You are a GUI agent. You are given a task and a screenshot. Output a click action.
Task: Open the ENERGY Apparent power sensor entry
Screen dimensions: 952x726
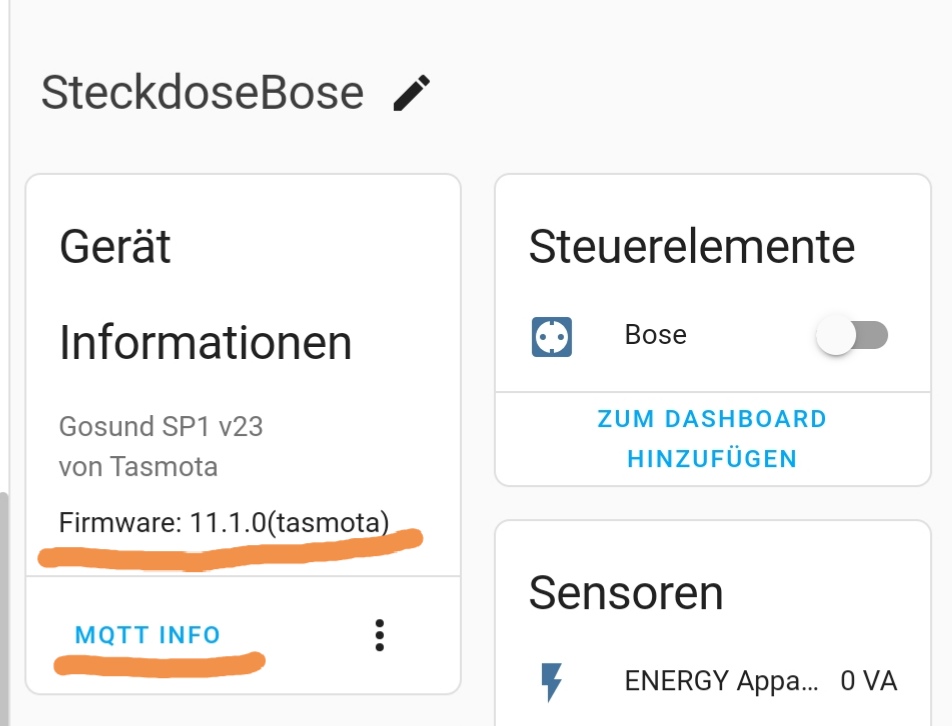(720, 682)
